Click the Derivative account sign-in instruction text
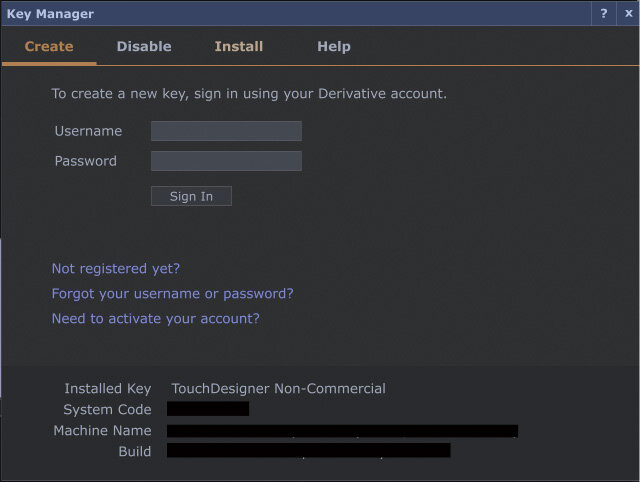The image size is (640, 482). click(249, 94)
